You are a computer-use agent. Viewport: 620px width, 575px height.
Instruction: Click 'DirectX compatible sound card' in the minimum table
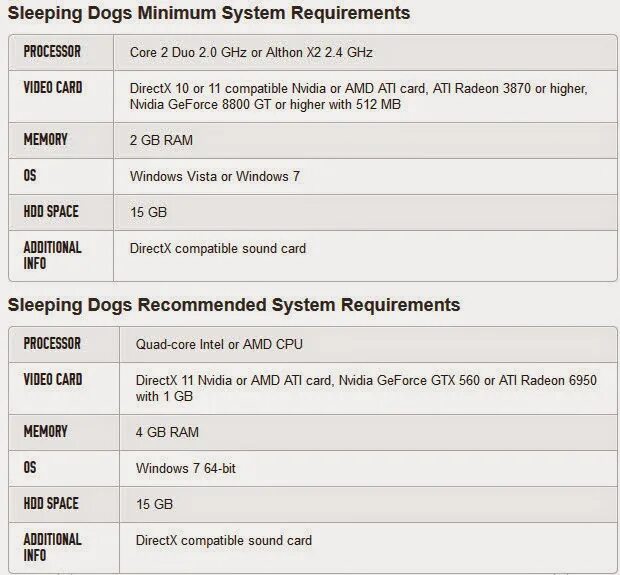click(218, 248)
